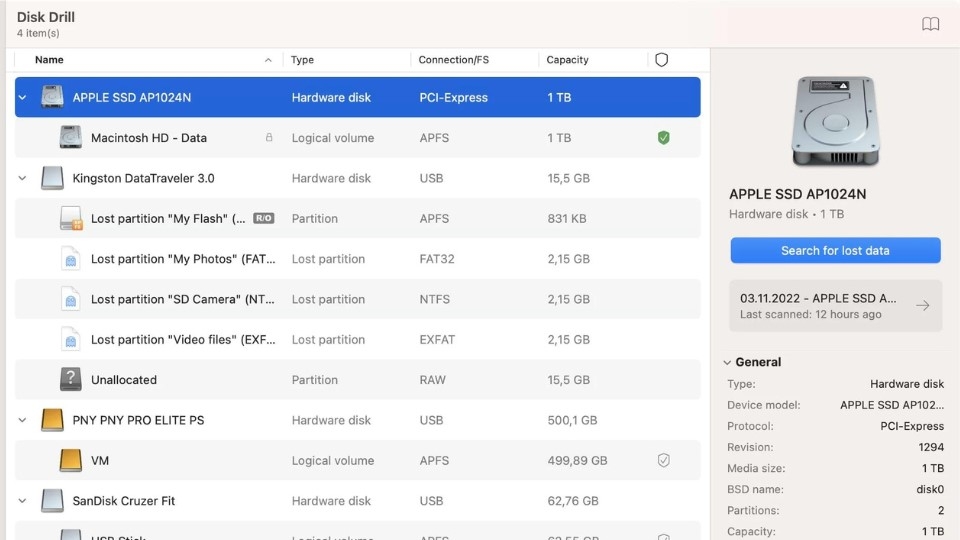Click the shield column header icon

pos(661,60)
